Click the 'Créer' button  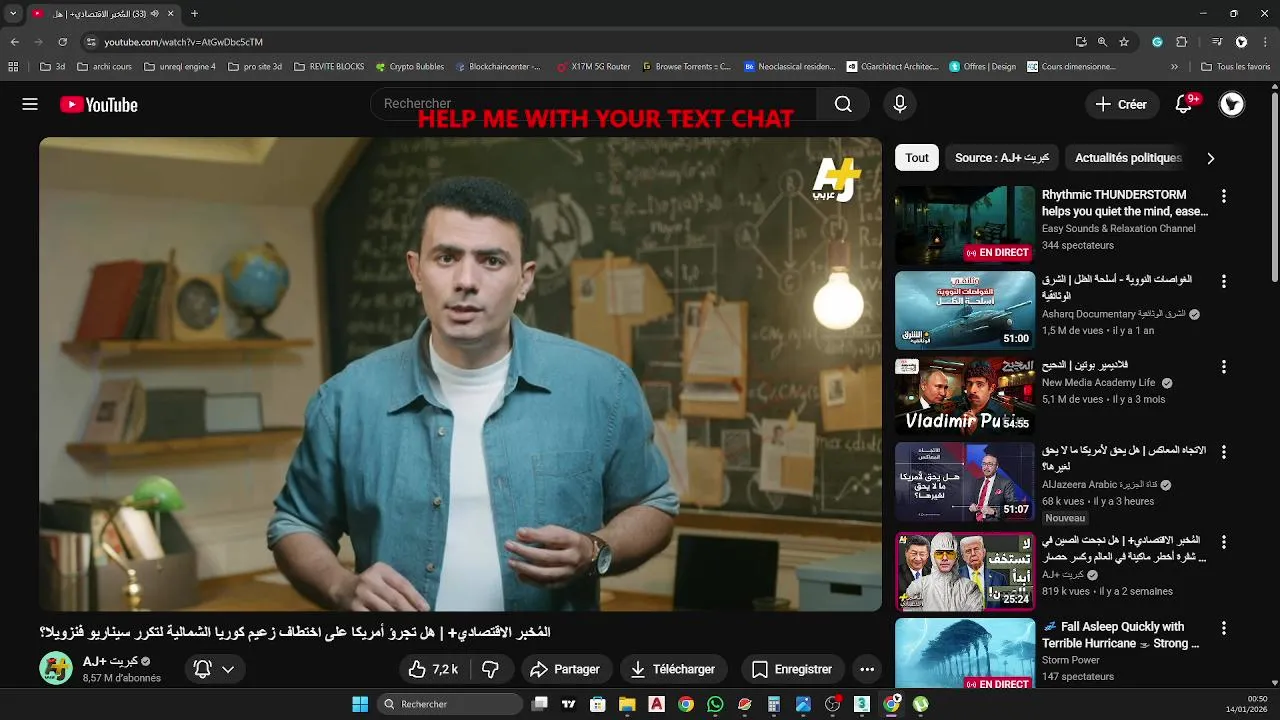point(1122,104)
